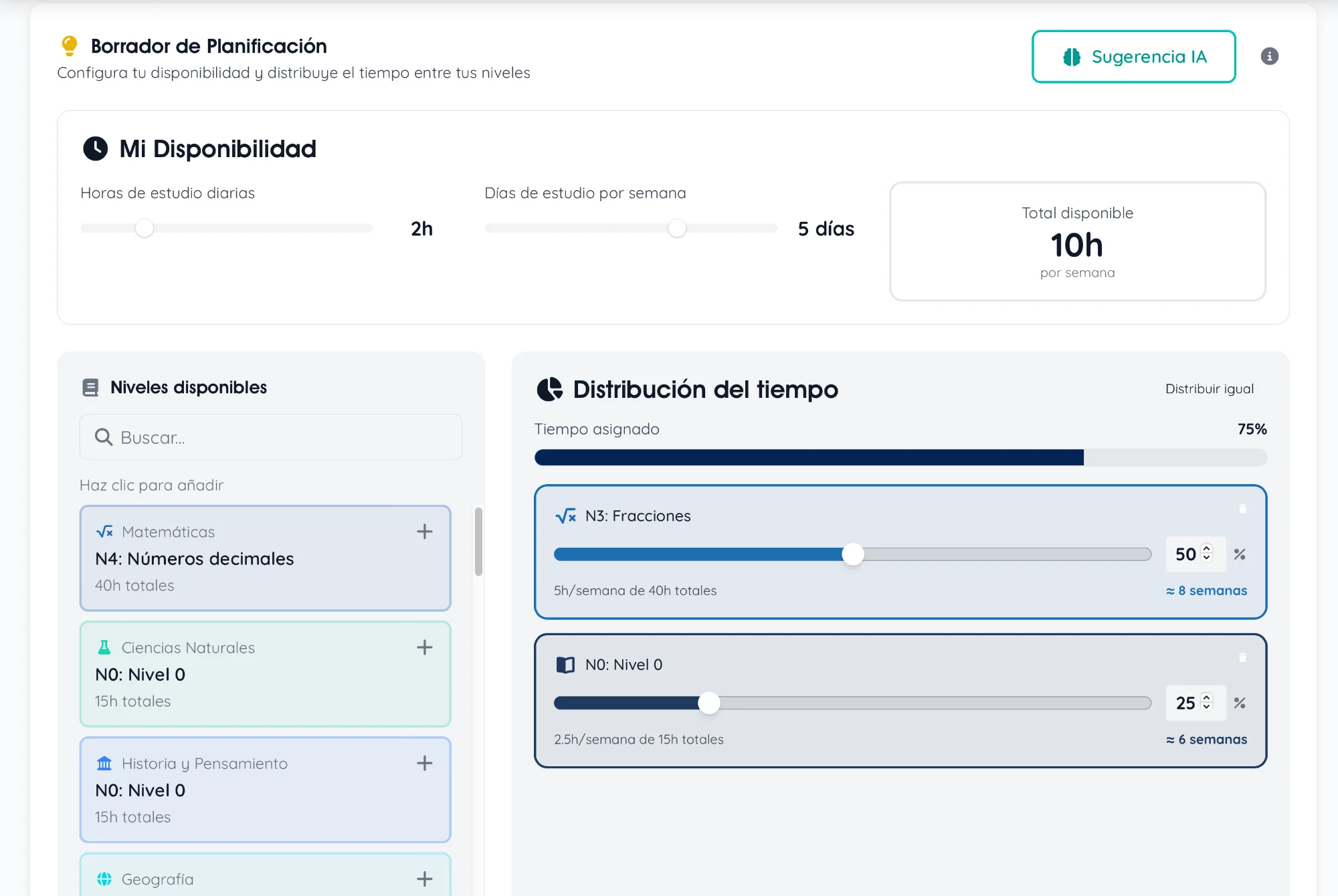Add Geografía level with plus icon

point(424,879)
